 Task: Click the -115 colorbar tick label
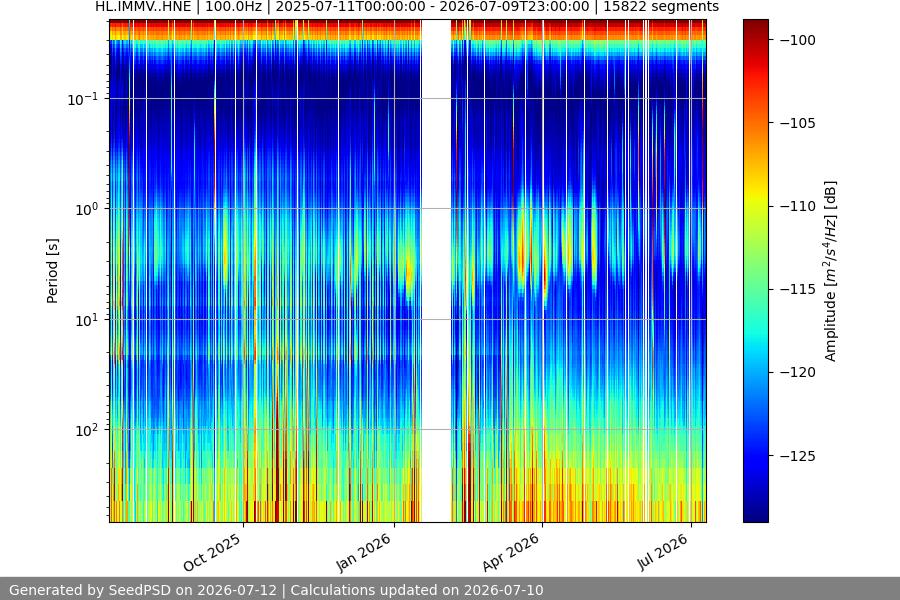pyautogui.click(x=798, y=289)
